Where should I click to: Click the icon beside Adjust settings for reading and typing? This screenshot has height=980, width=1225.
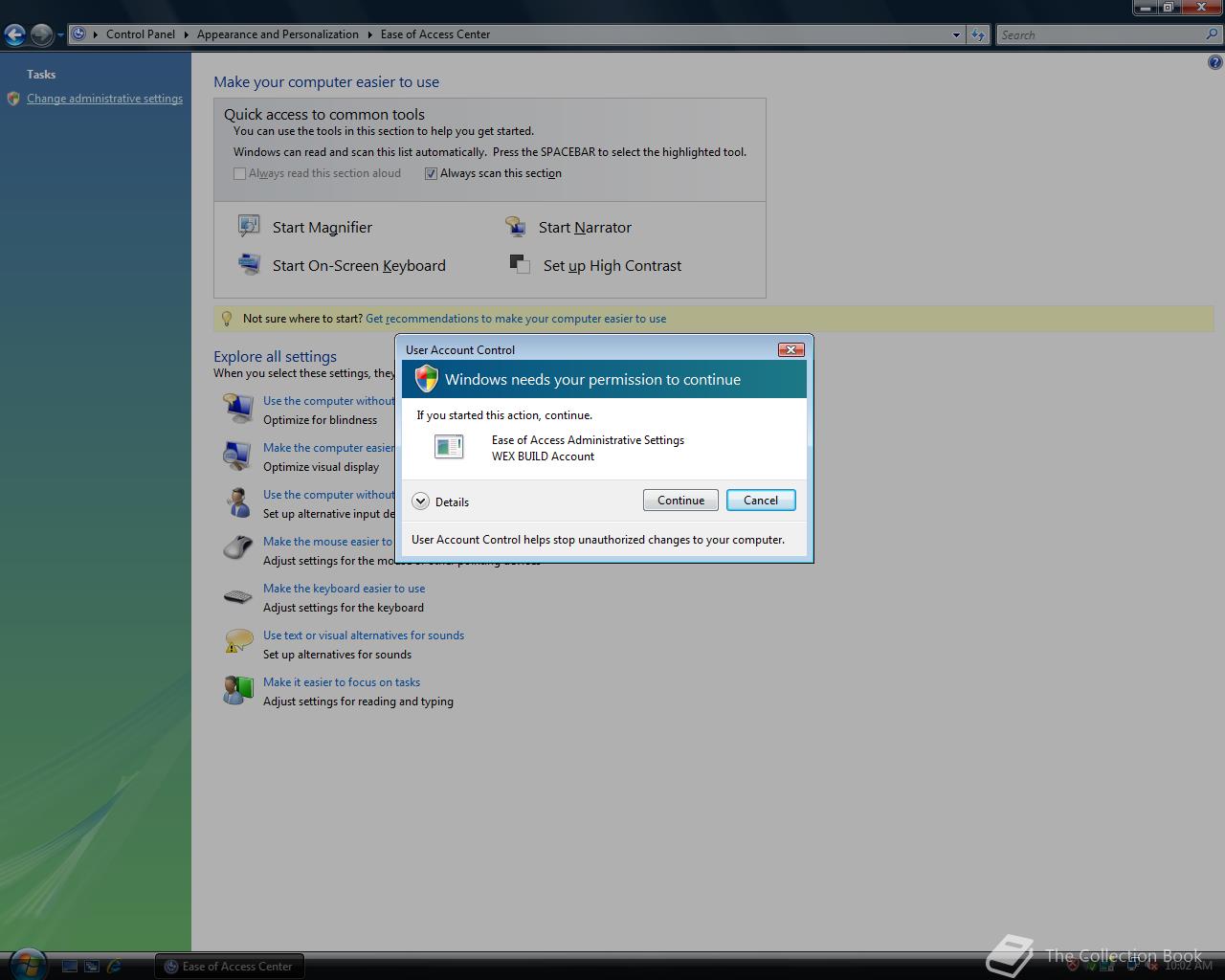pos(237,690)
